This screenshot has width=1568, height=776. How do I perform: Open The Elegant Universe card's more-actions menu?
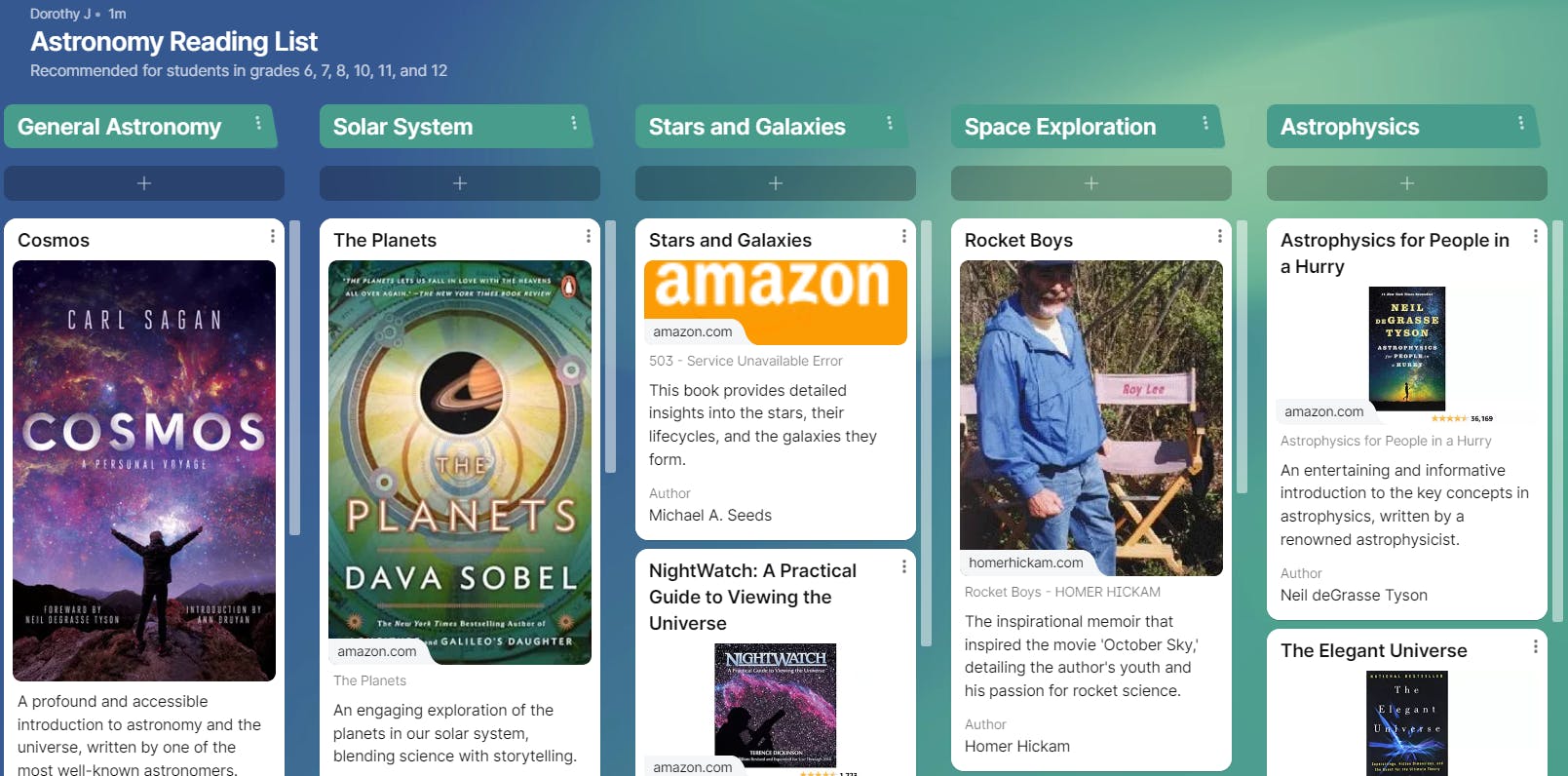1536,646
